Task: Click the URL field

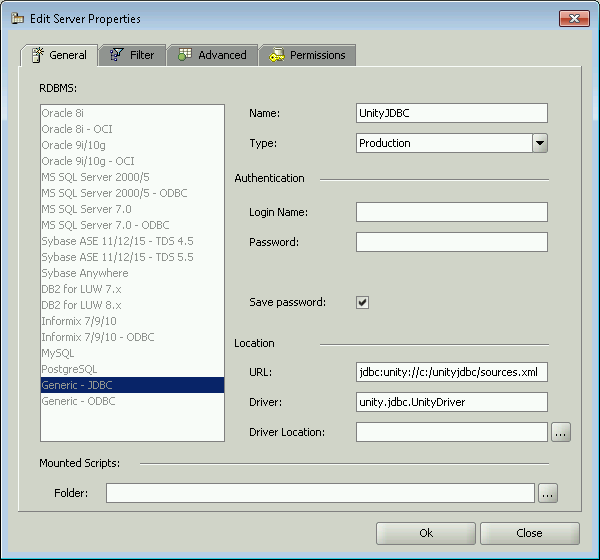Action: pyautogui.click(x=452, y=372)
